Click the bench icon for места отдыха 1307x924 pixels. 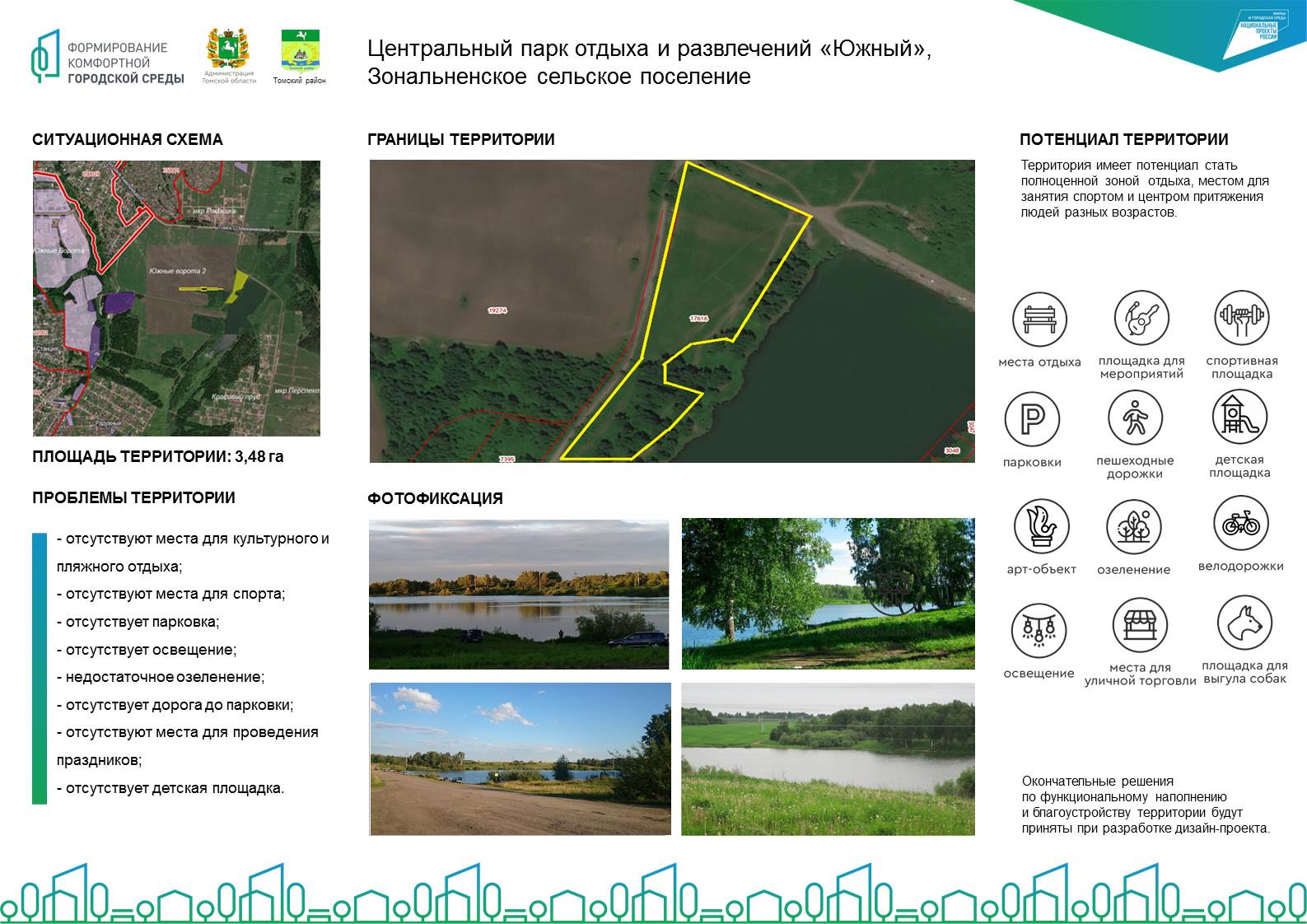click(1039, 320)
